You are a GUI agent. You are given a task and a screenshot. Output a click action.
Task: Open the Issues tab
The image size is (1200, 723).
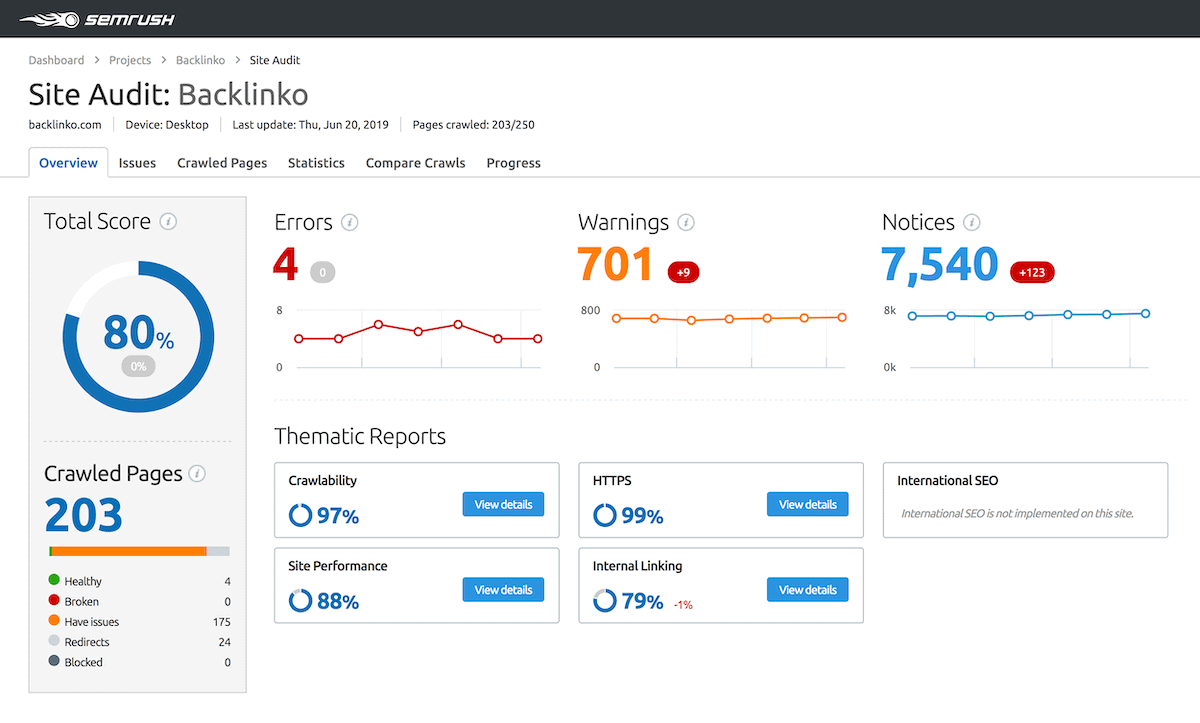pyautogui.click(x=137, y=162)
